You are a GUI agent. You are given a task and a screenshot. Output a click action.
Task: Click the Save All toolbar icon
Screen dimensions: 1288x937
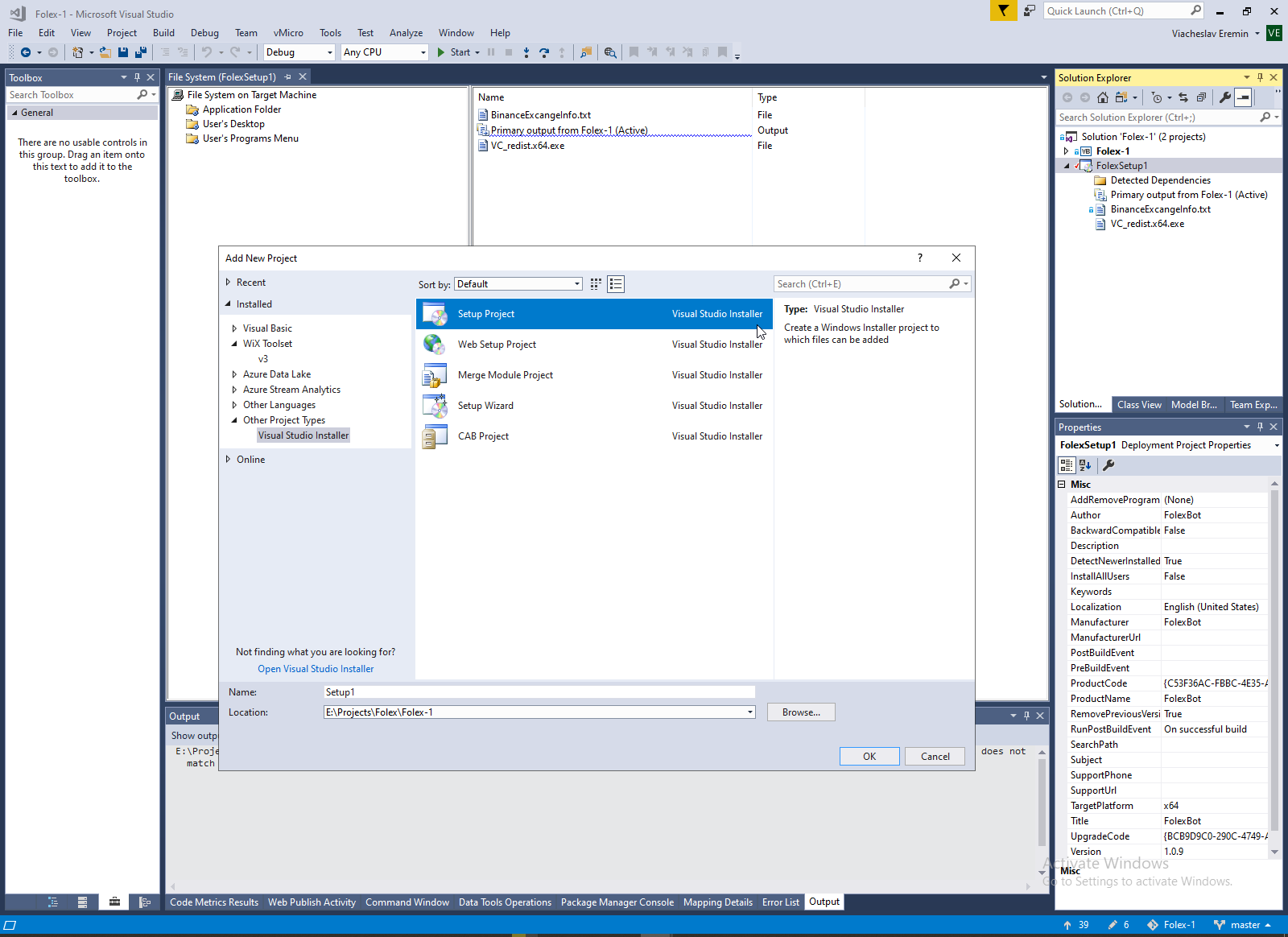point(141,52)
